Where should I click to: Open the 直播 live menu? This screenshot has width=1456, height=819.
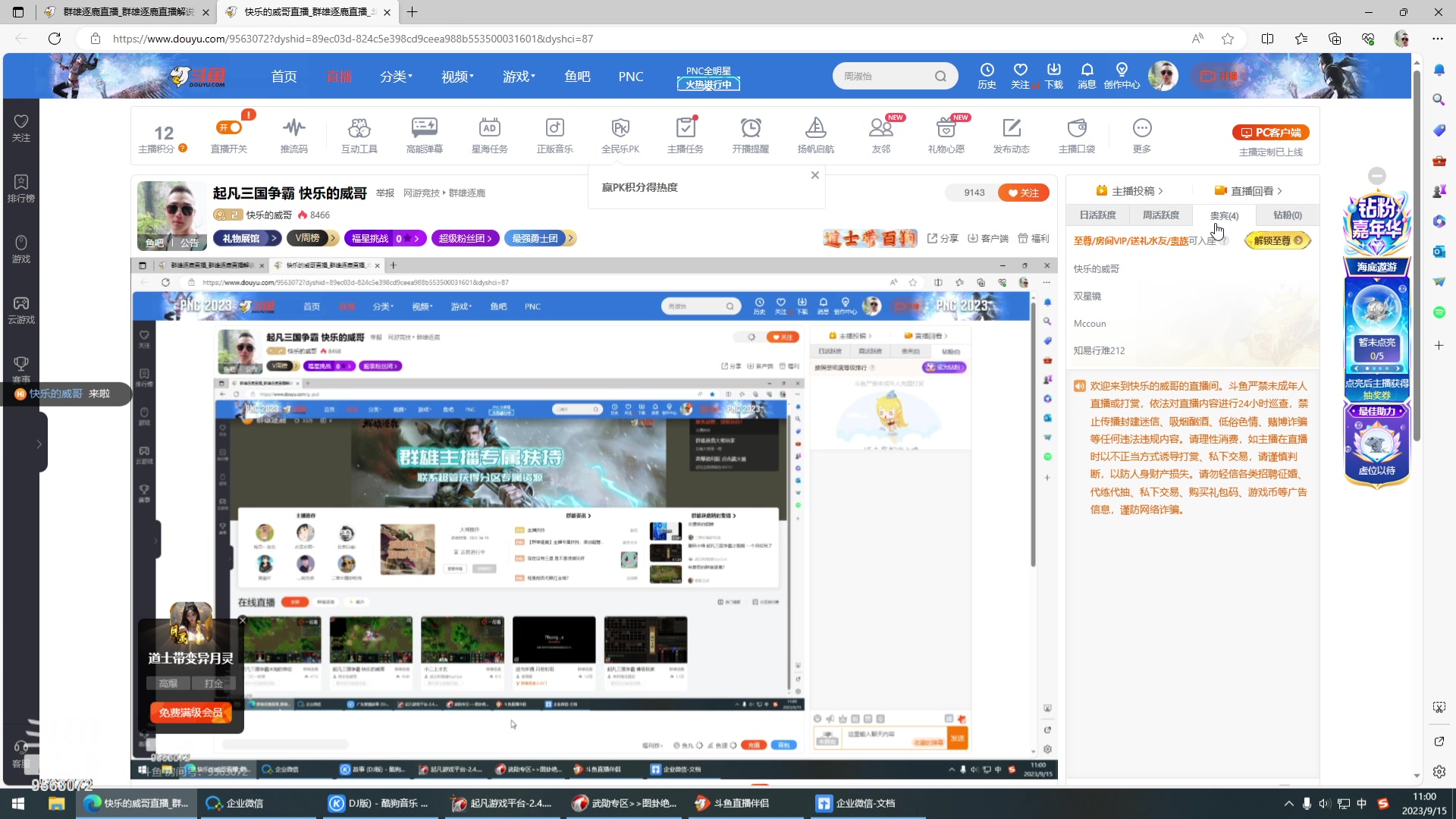pos(339,77)
